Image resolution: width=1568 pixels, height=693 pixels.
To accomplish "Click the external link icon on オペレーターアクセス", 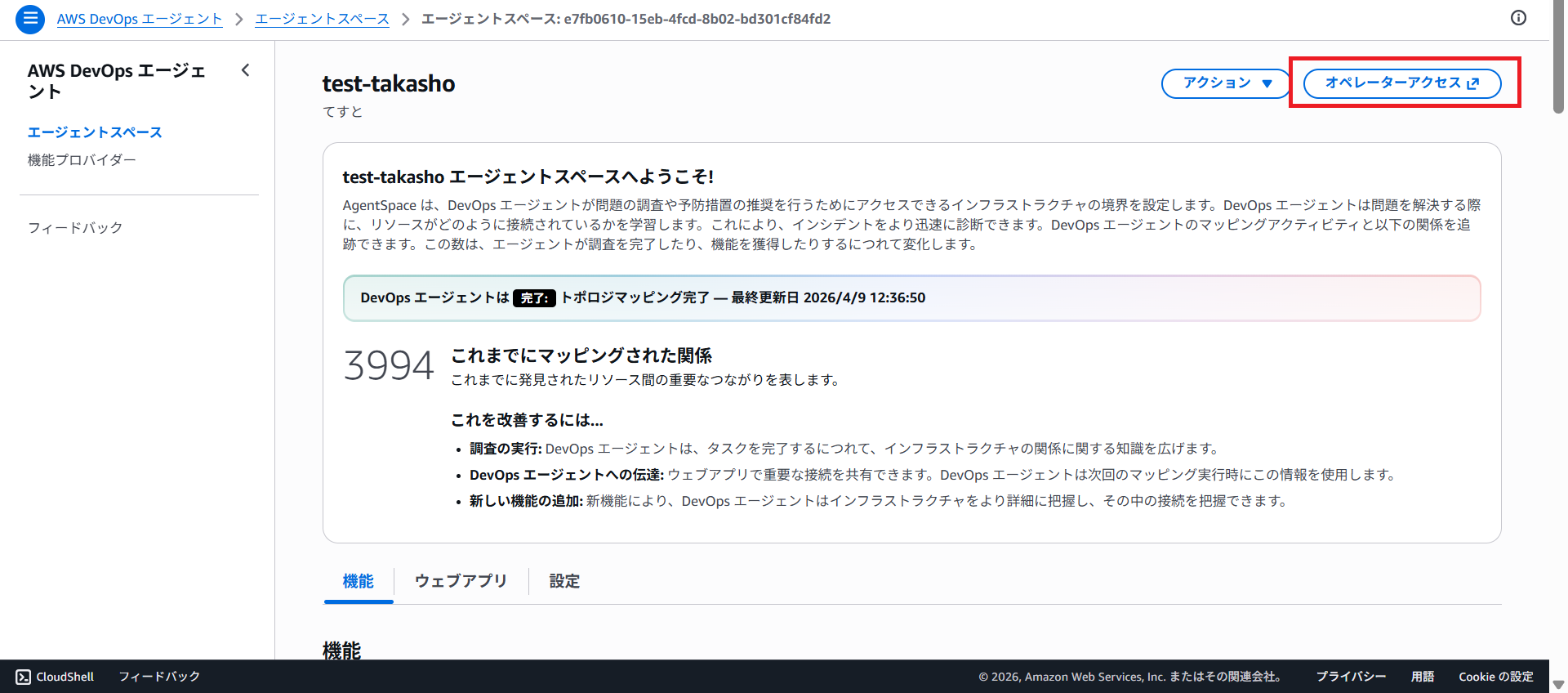I will pos(1473,83).
